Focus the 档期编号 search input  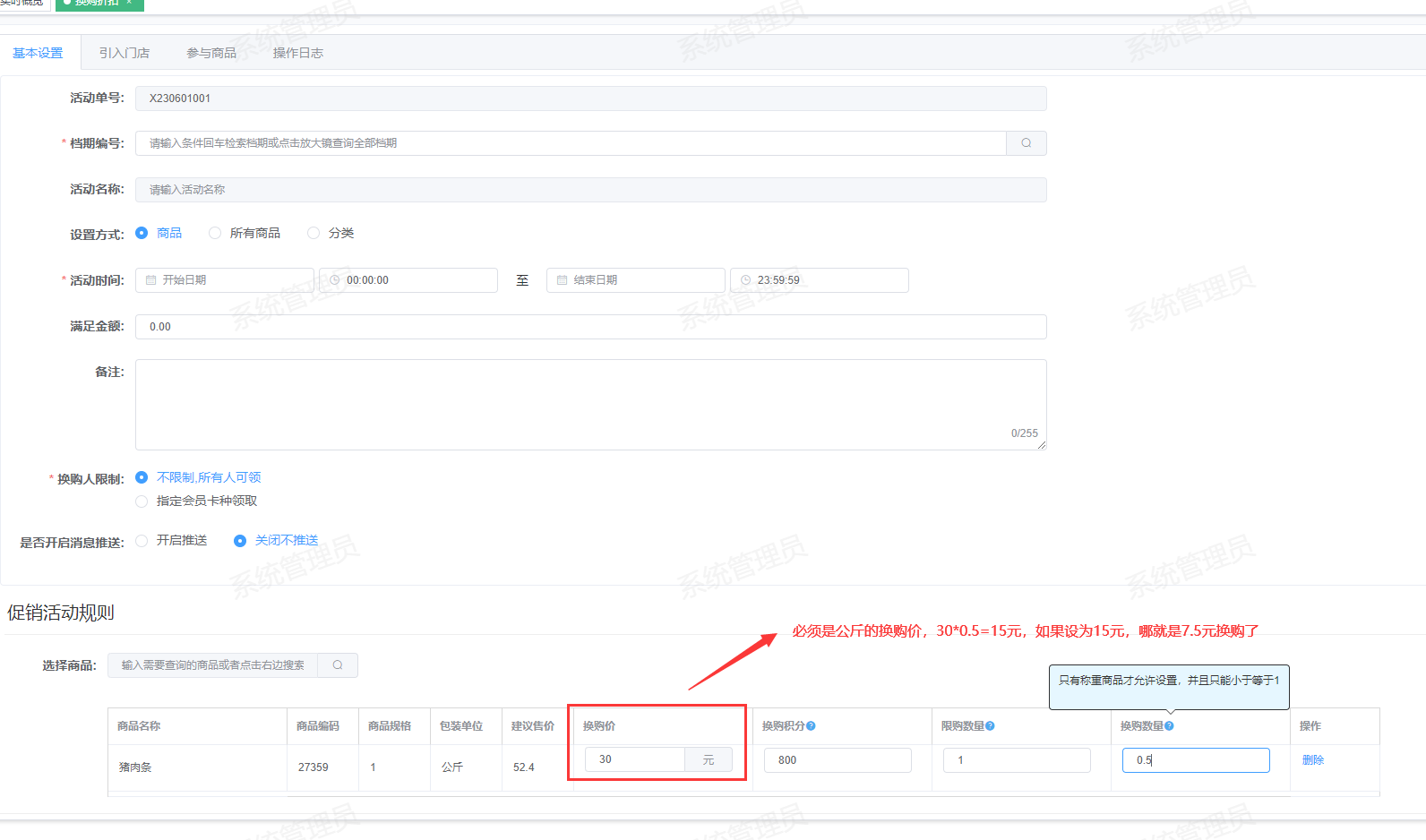(x=571, y=143)
